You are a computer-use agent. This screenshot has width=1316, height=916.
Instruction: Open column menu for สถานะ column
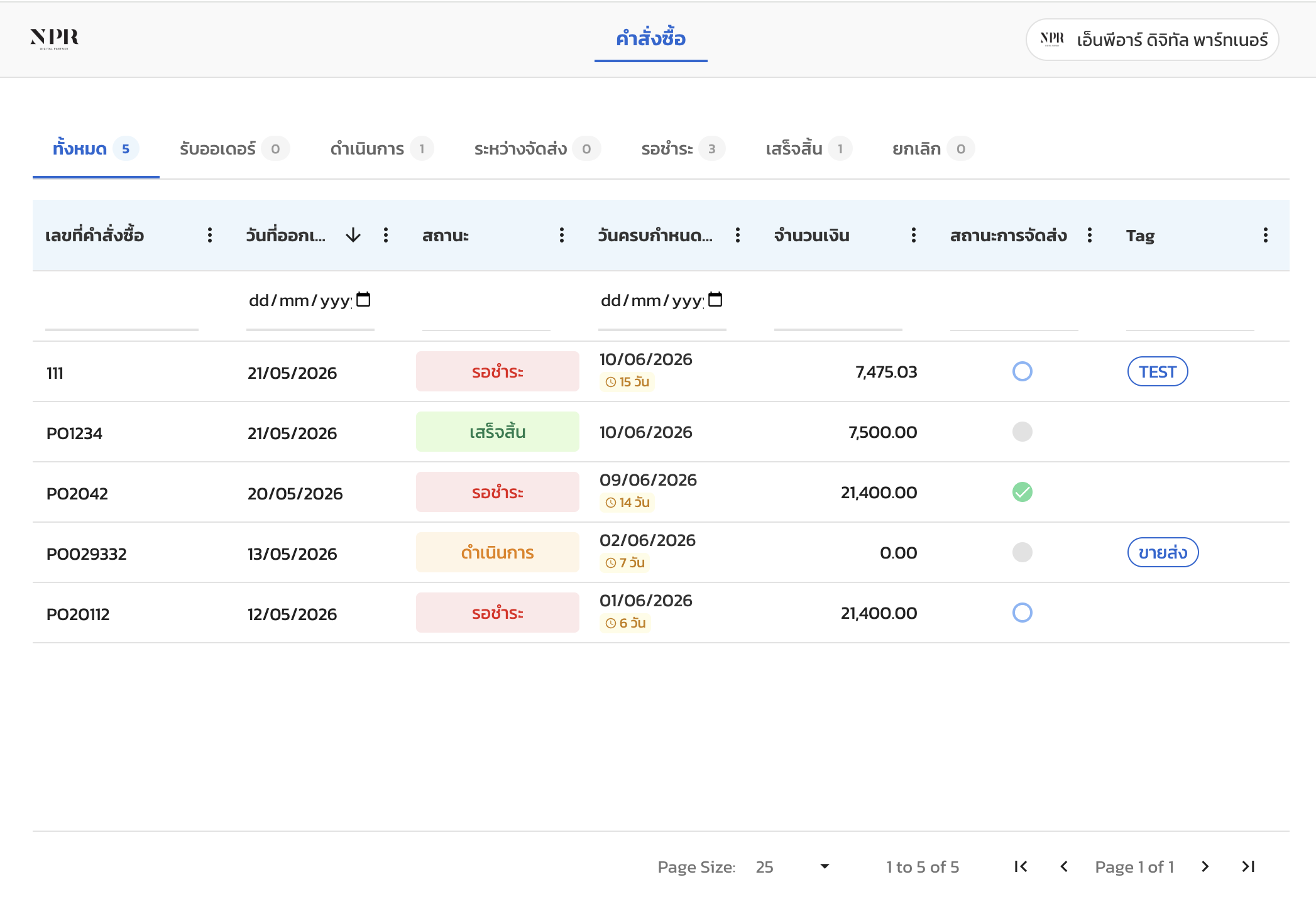[x=562, y=236]
